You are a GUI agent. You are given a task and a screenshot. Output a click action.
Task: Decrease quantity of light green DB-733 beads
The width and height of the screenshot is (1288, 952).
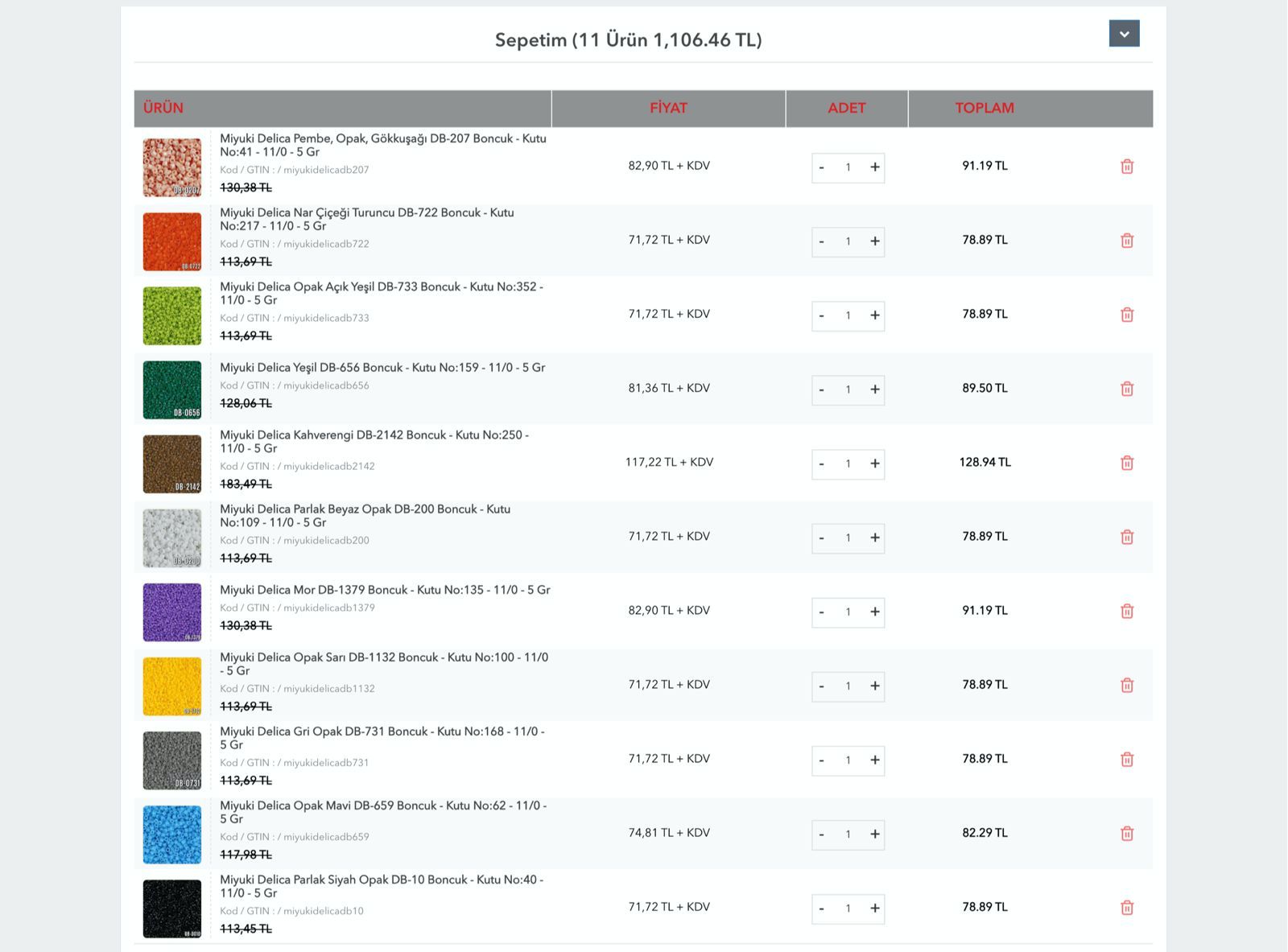(x=821, y=315)
